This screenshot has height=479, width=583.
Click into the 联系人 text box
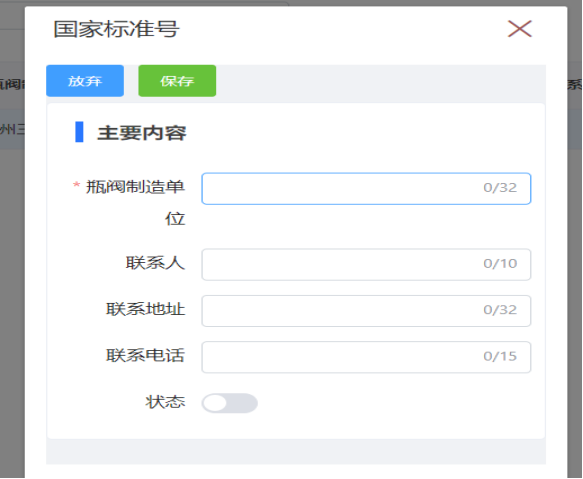366,264
